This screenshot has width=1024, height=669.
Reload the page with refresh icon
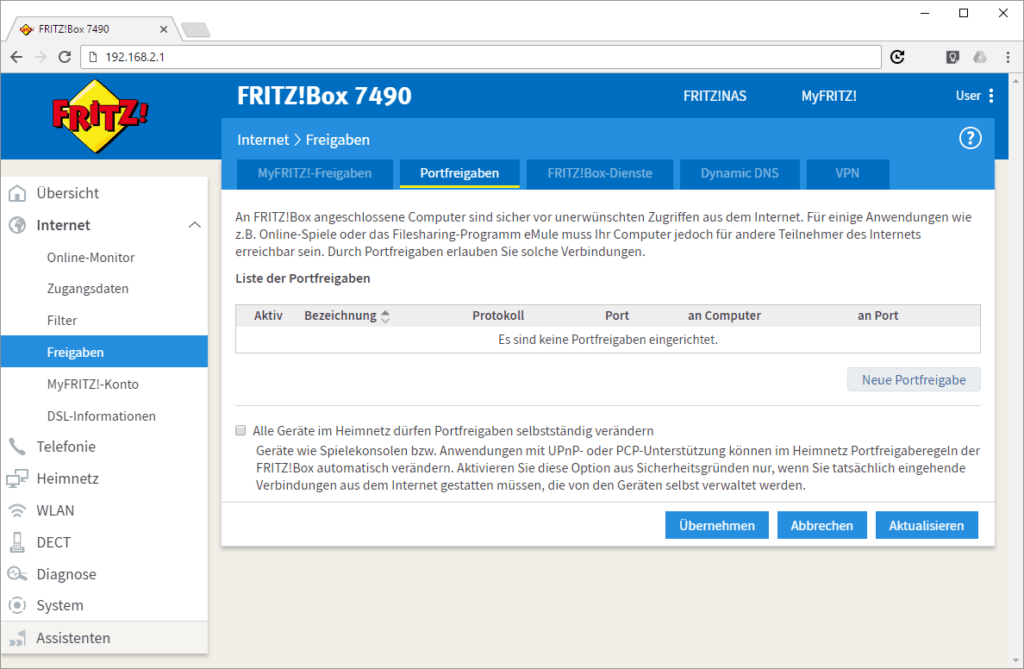point(64,57)
